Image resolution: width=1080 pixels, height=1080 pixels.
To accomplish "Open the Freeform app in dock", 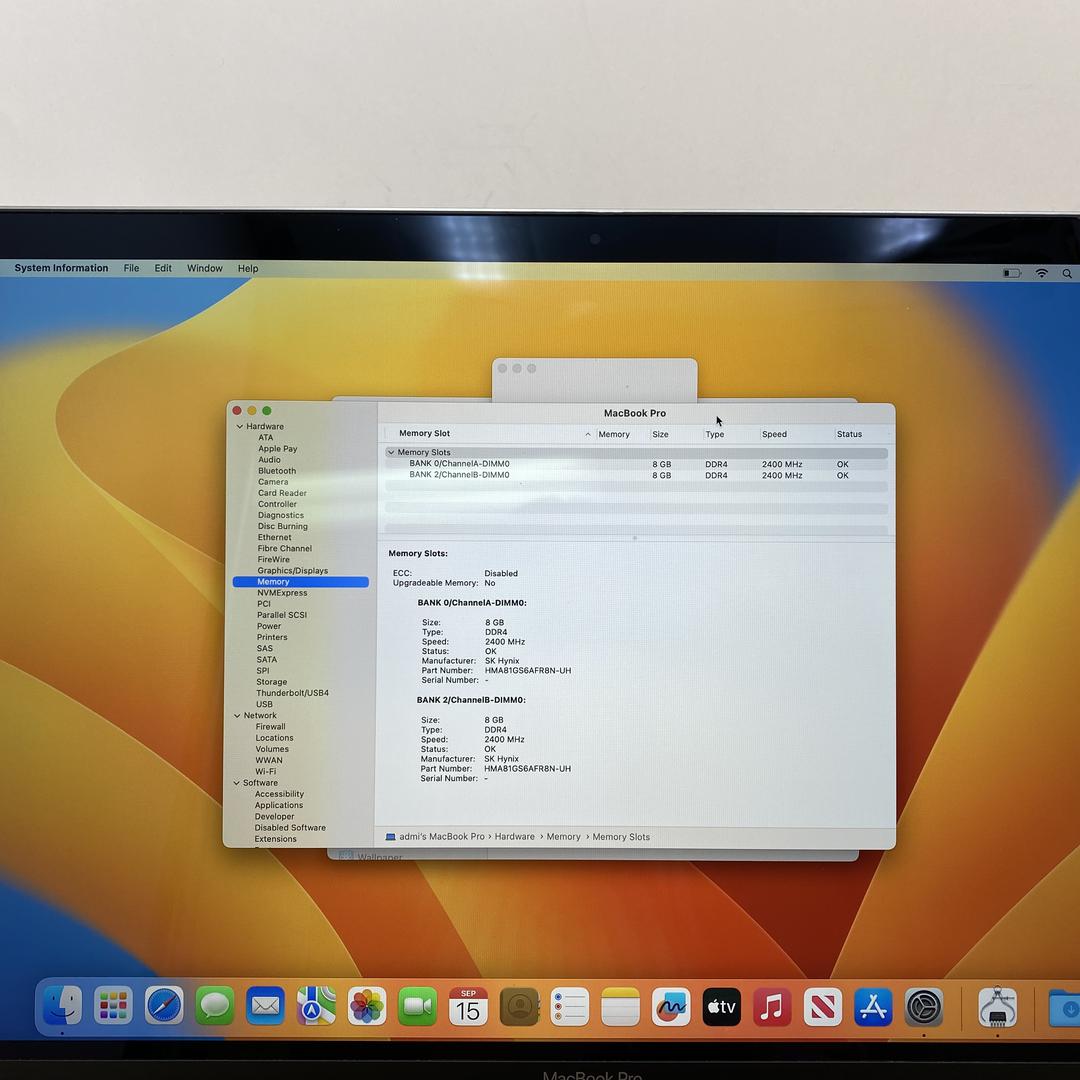I will [671, 1006].
